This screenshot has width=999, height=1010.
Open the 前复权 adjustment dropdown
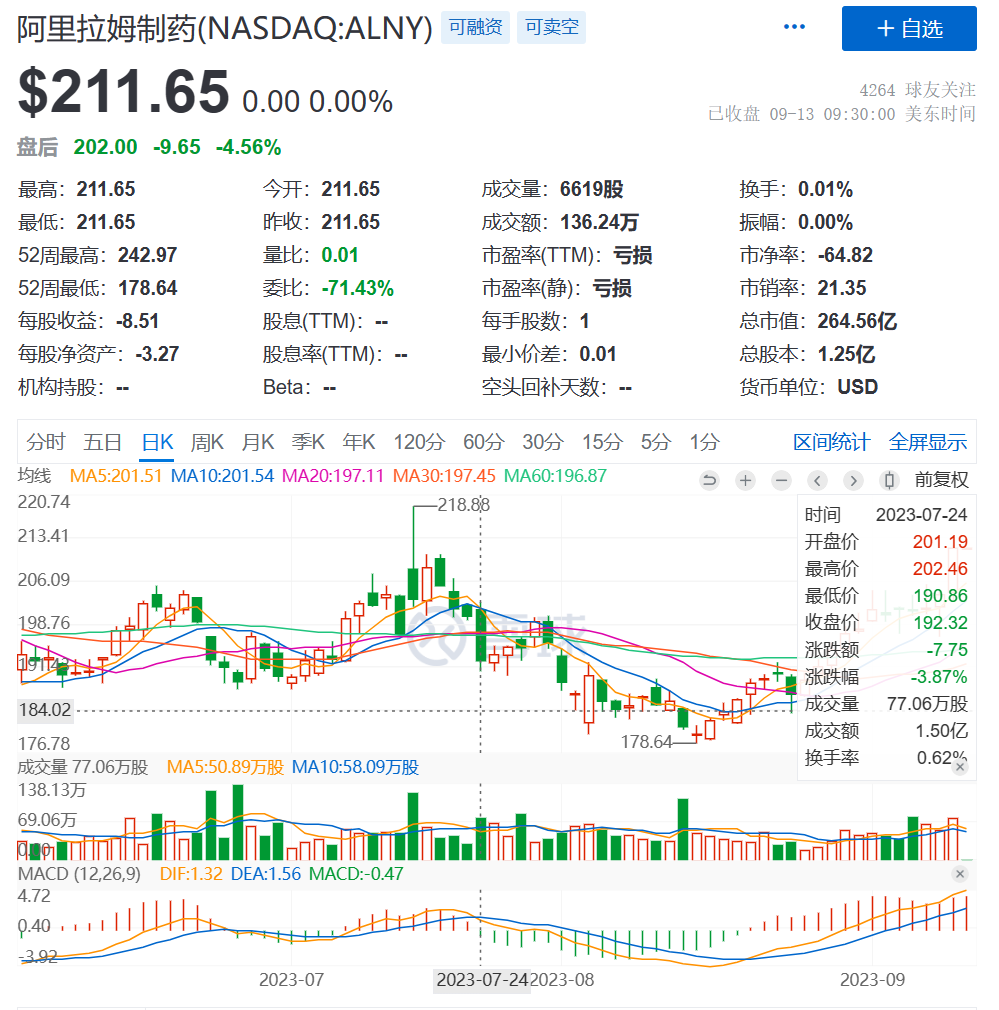[x=941, y=480]
